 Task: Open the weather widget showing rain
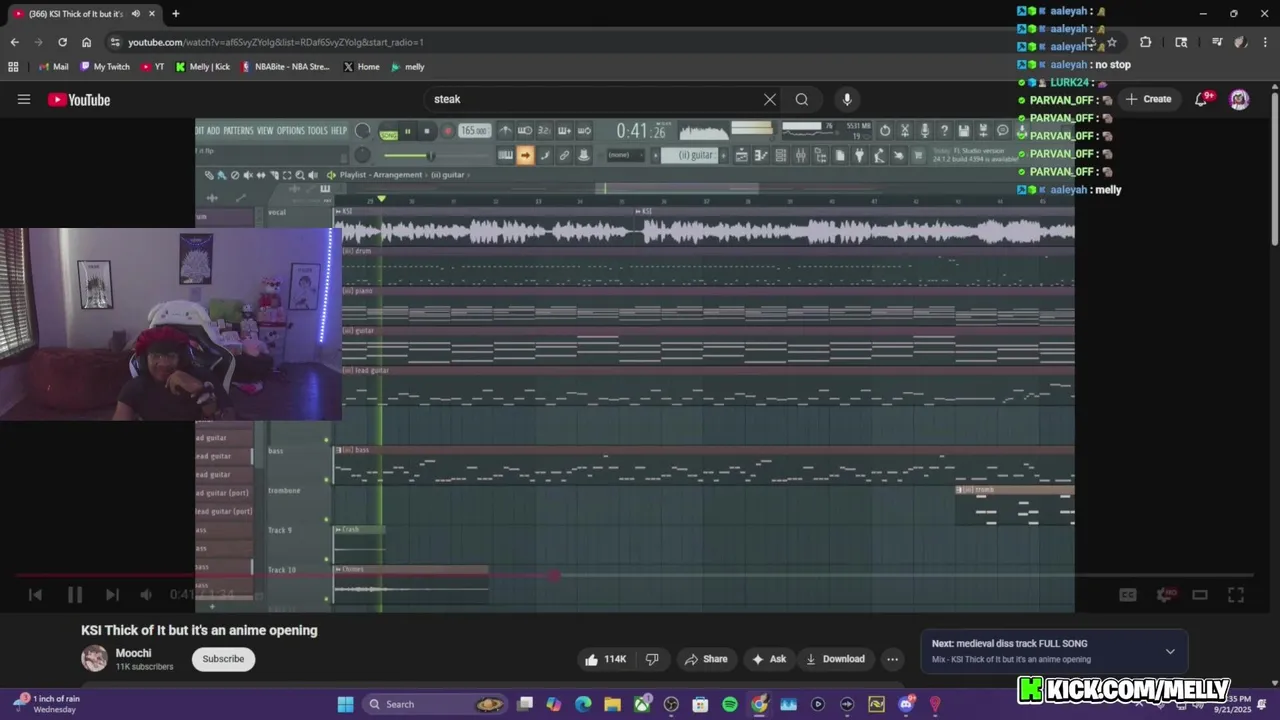[47, 704]
